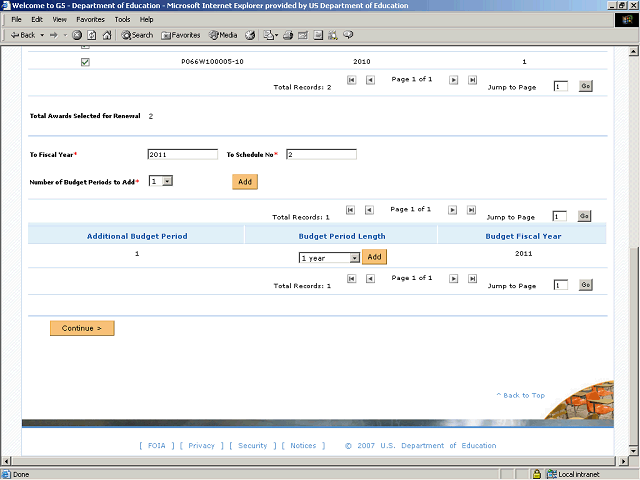640x480 pixels.
Task: Open the Search toolbar button
Action: click(137, 35)
